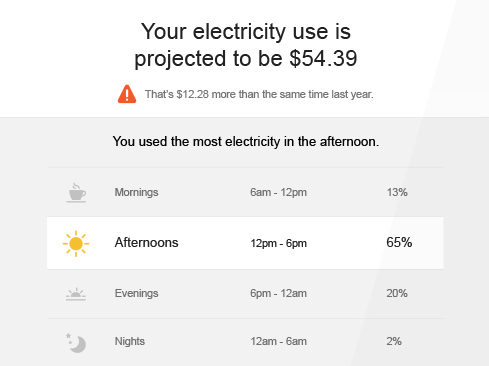
Task: Click the yellow sun Afternoons icon
Action: 76,244
